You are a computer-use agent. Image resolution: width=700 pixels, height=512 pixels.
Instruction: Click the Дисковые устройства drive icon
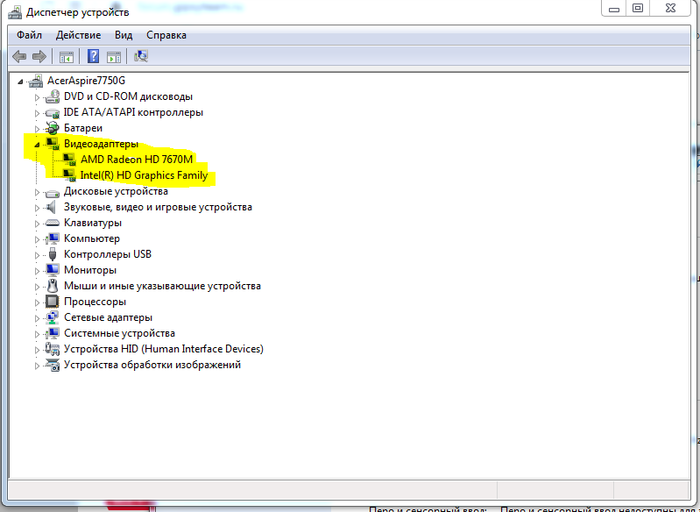52,192
